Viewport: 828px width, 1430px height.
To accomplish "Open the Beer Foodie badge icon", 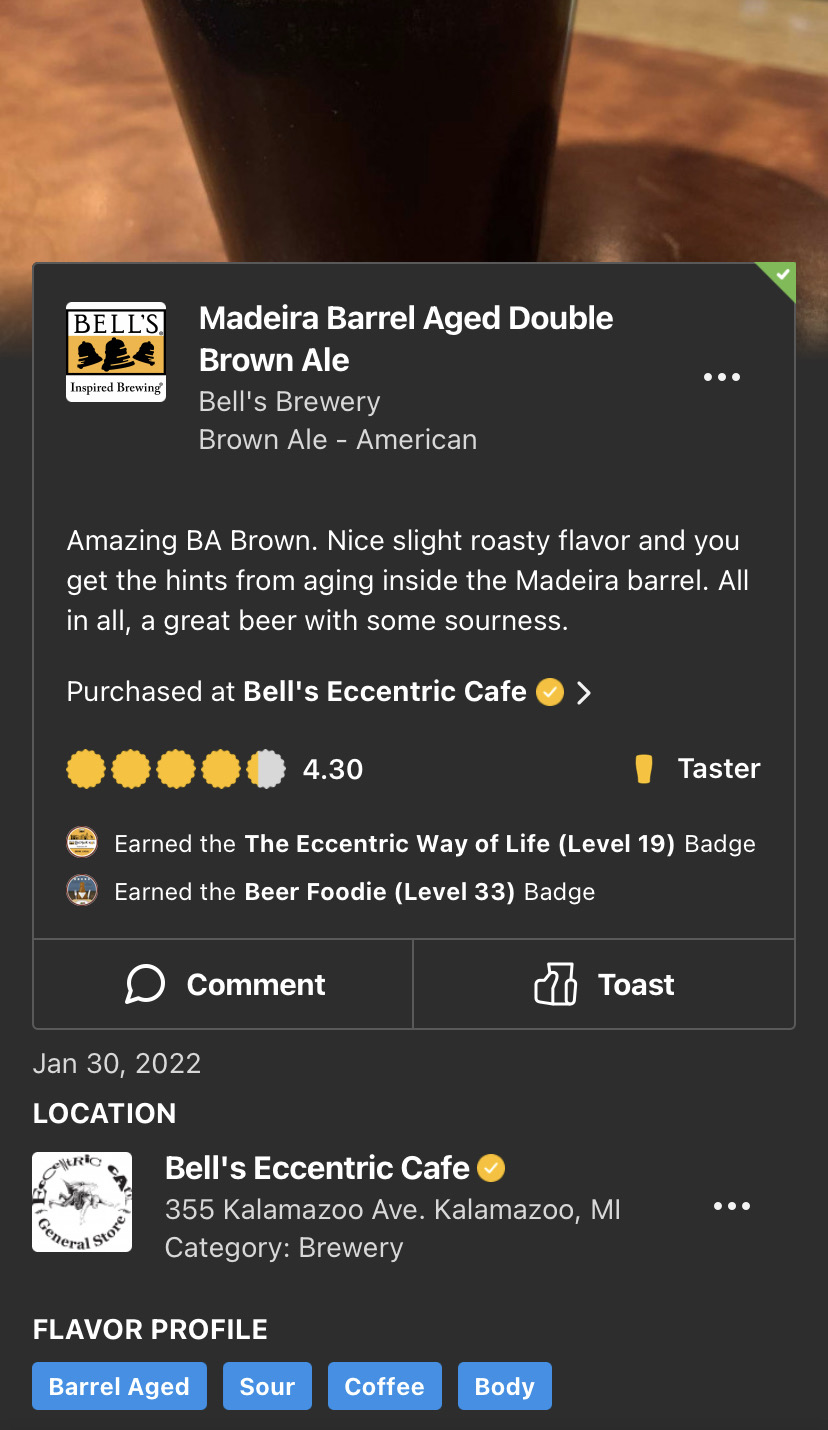I will [x=82, y=891].
